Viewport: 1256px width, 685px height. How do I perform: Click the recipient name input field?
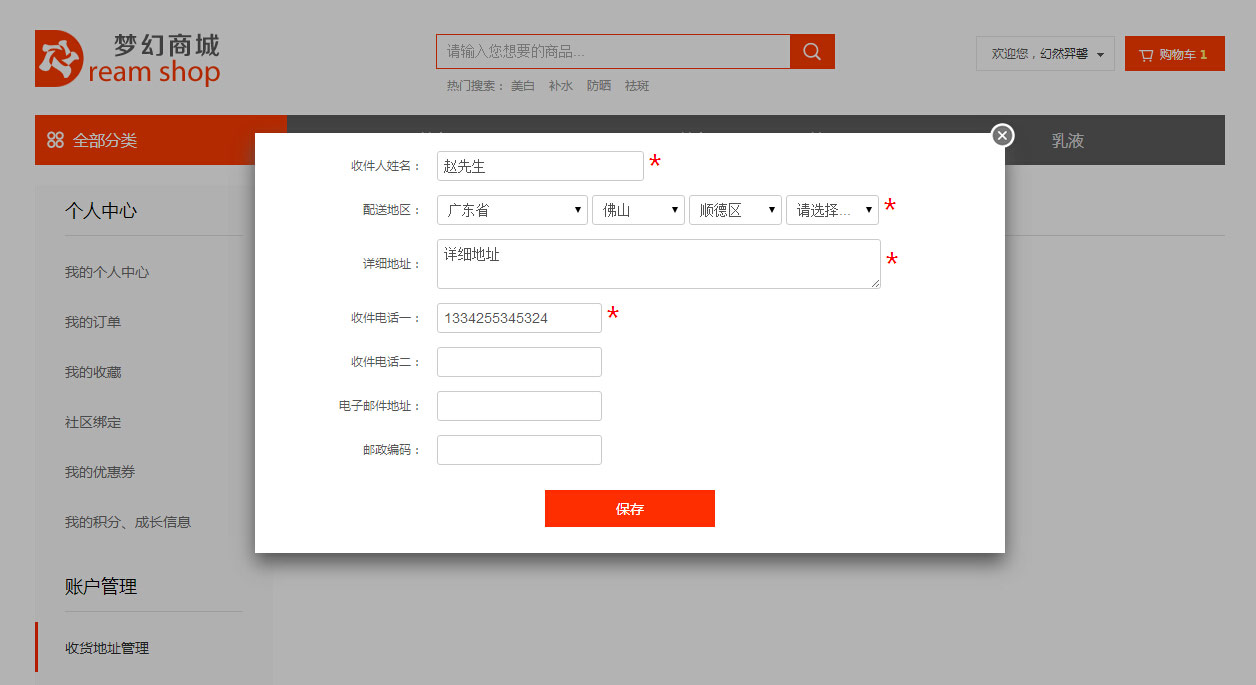[x=540, y=166]
